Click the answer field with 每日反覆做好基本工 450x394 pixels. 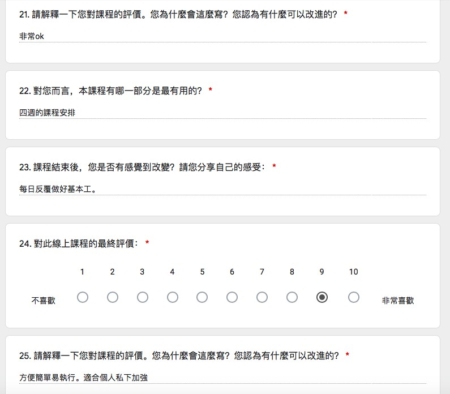pos(222,189)
